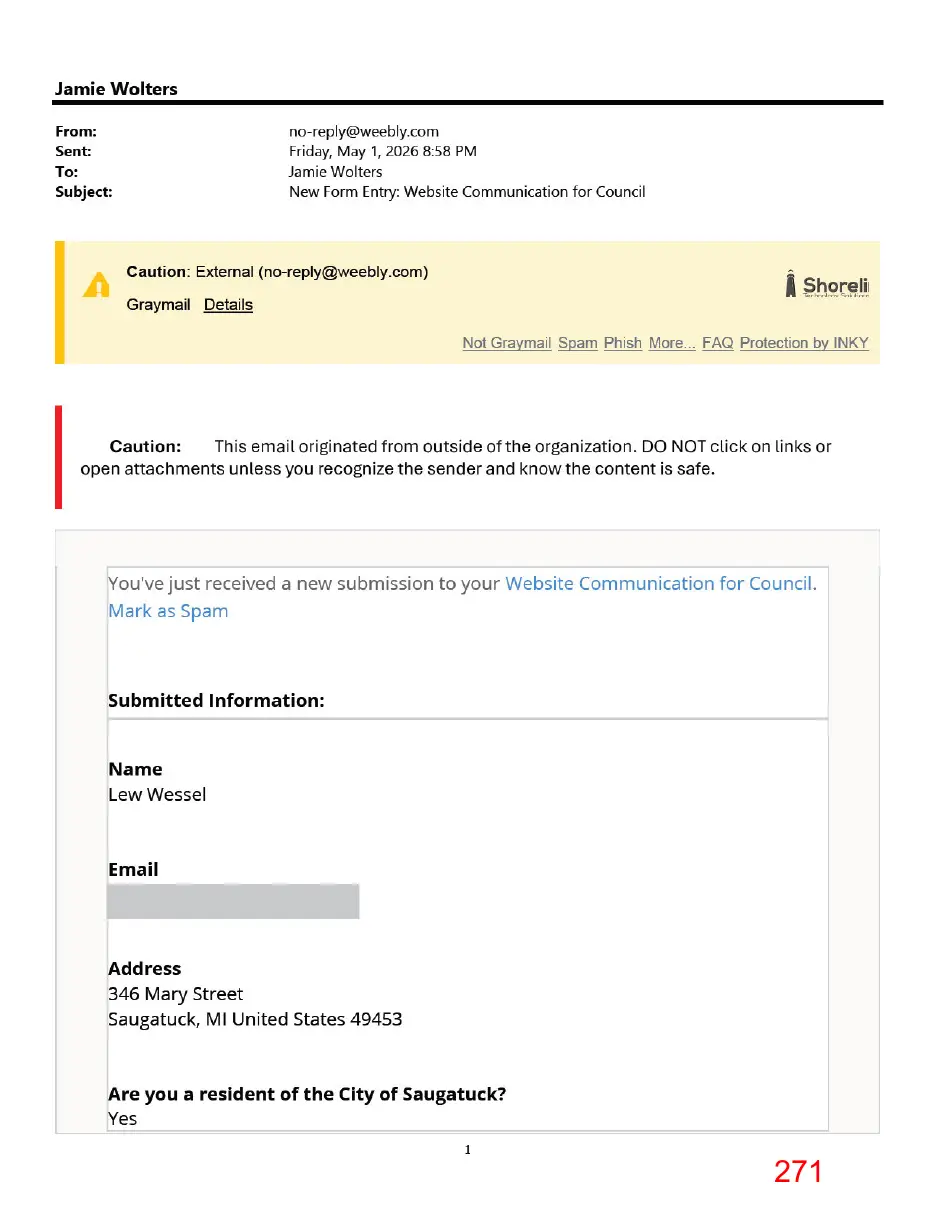The width and height of the screenshot is (935, 1210).
Task: Open the Graymail Details link
Action: pyautogui.click(x=228, y=305)
